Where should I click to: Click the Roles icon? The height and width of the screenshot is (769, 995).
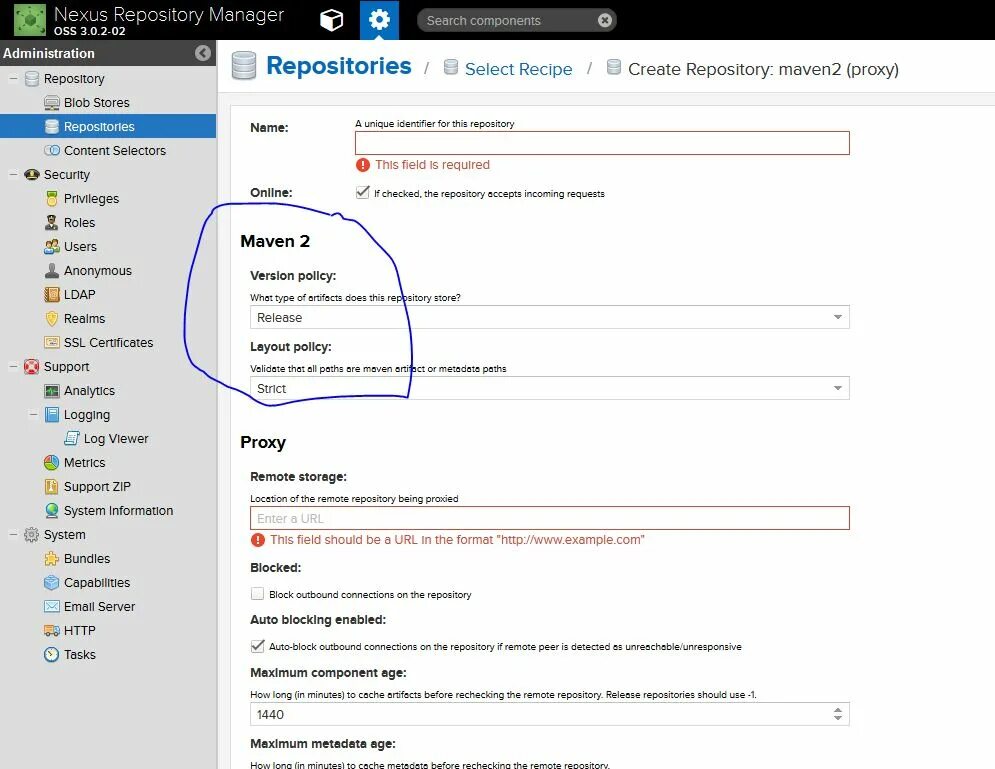[x=51, y=223]
